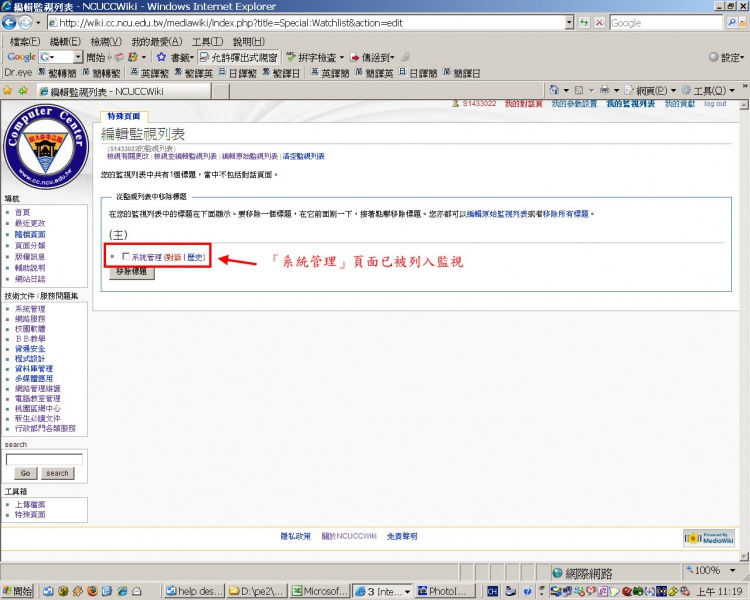Click the Google toolbar bookmarks star

[x=161, y=57]
